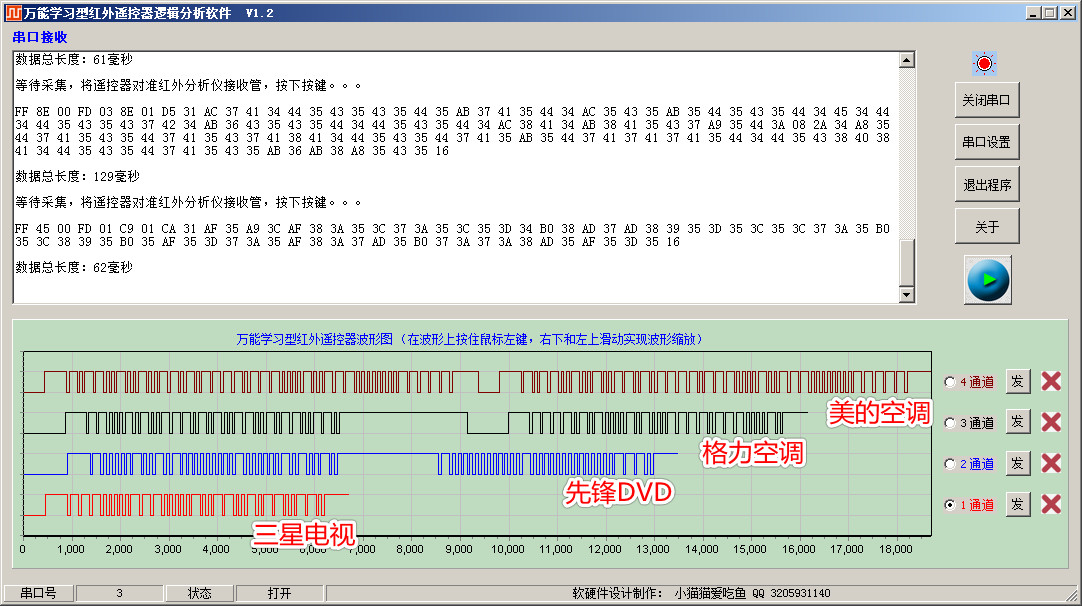Viewport: 1082px width, 606px height.
Task: Open the 关于 about dialog
Action: pyautogui.click(x=987, y=227)
